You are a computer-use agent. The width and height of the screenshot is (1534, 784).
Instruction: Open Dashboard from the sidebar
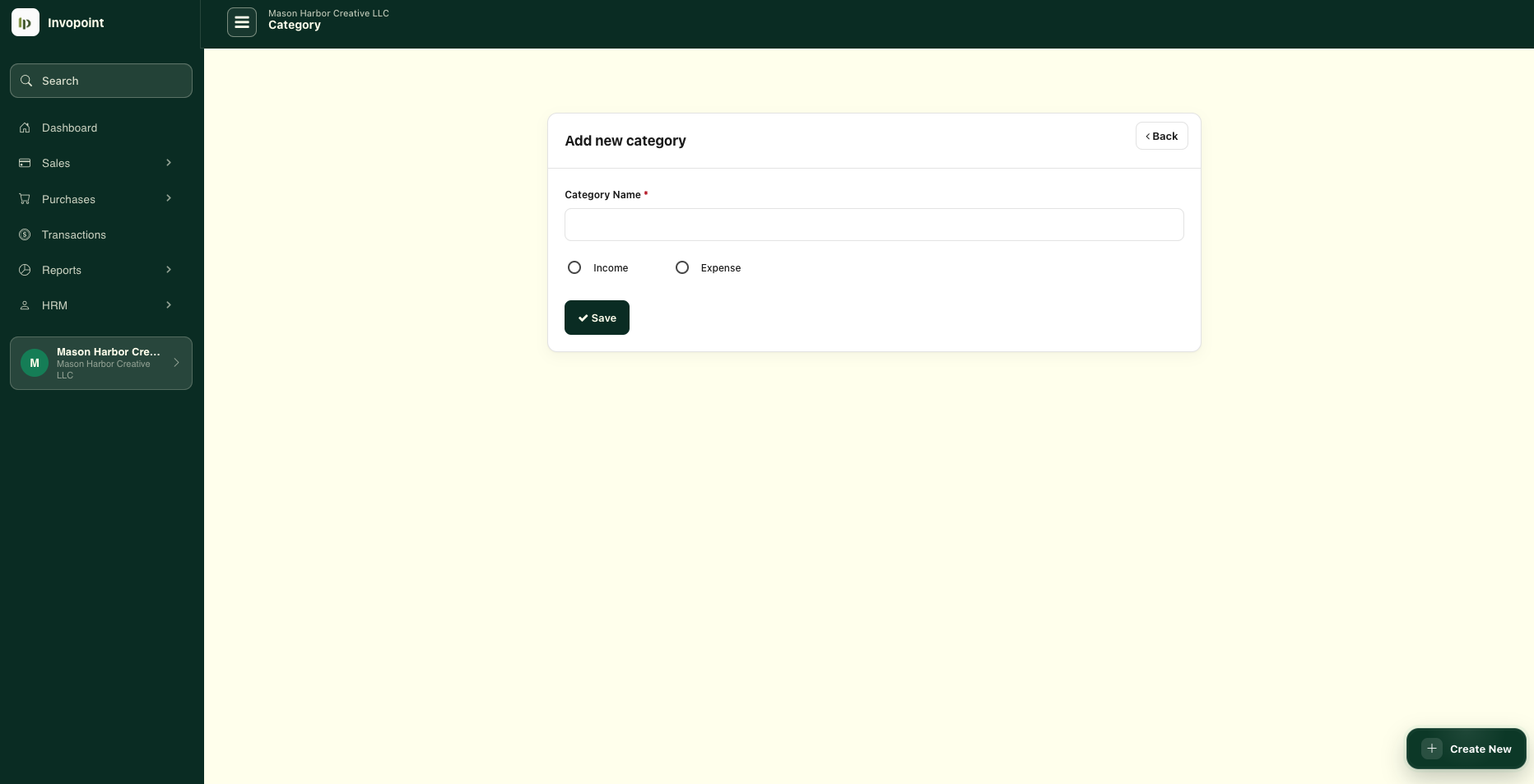pyautogui.click(x=101, y=128)
